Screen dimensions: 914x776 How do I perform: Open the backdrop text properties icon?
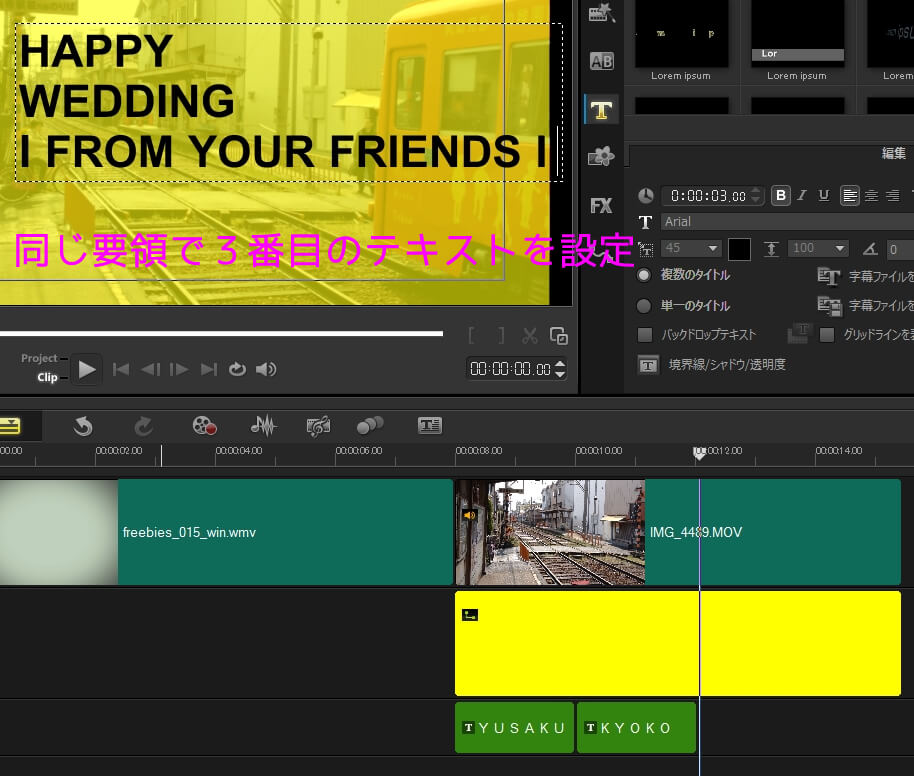pos(799,334)
